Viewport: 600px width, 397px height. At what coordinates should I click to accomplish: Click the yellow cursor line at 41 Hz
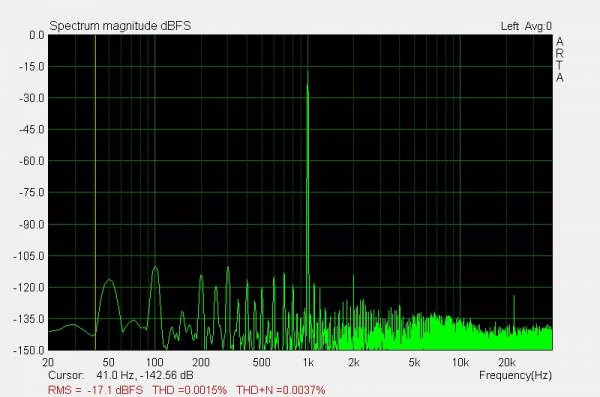(95, 191)
